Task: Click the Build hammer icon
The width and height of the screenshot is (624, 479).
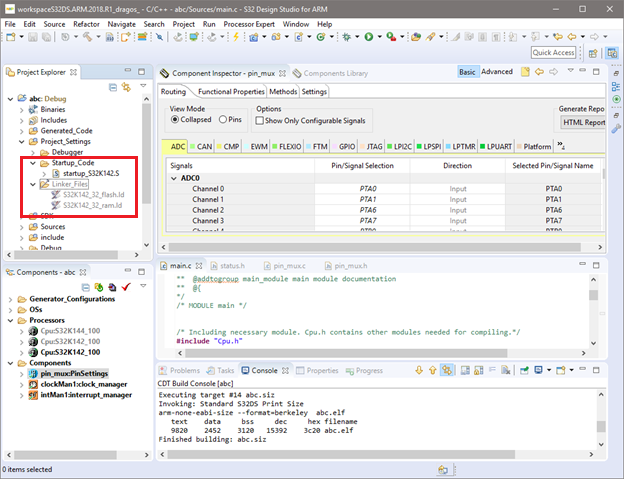Action: [87, 37]
